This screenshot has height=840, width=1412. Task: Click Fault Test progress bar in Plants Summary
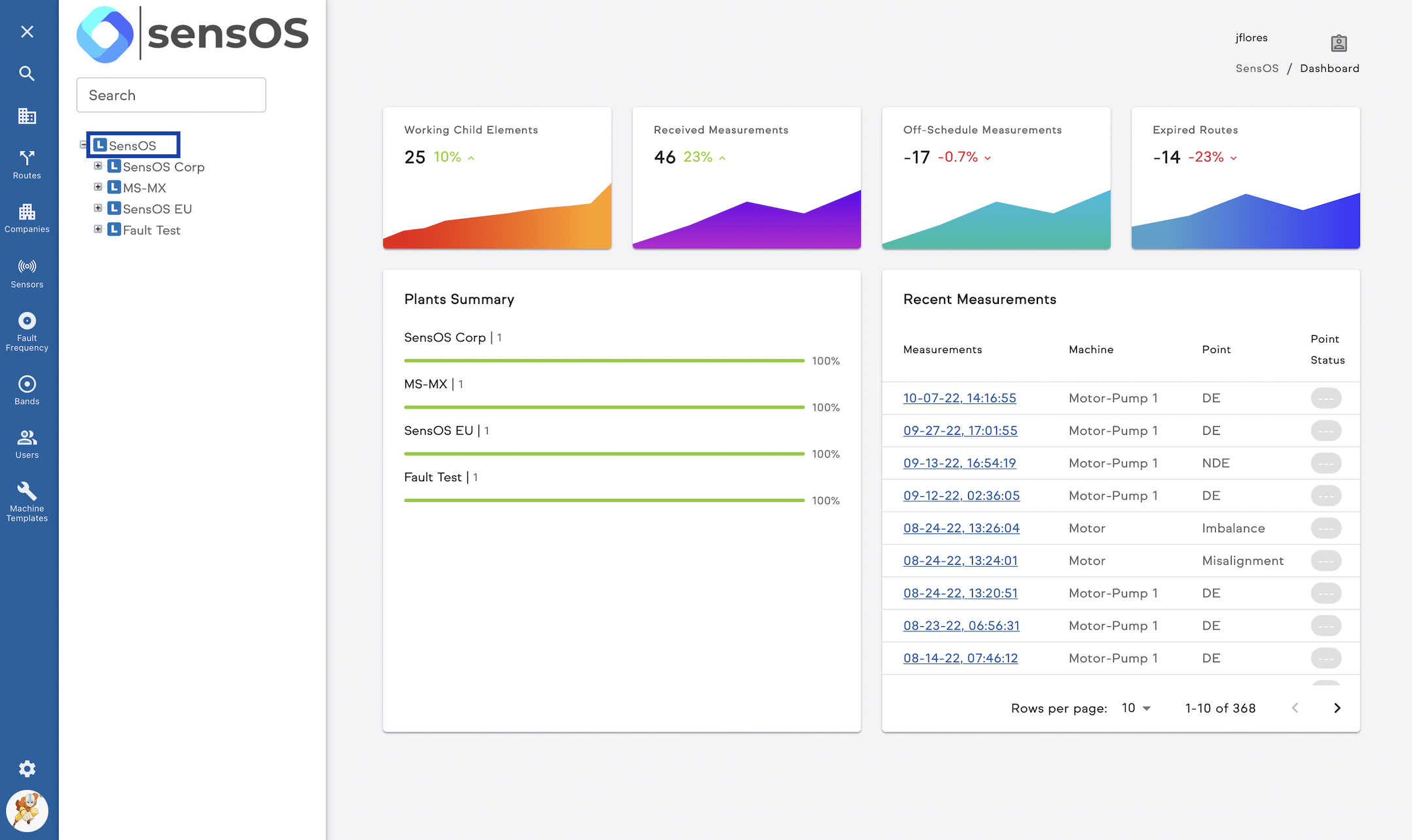604,500
